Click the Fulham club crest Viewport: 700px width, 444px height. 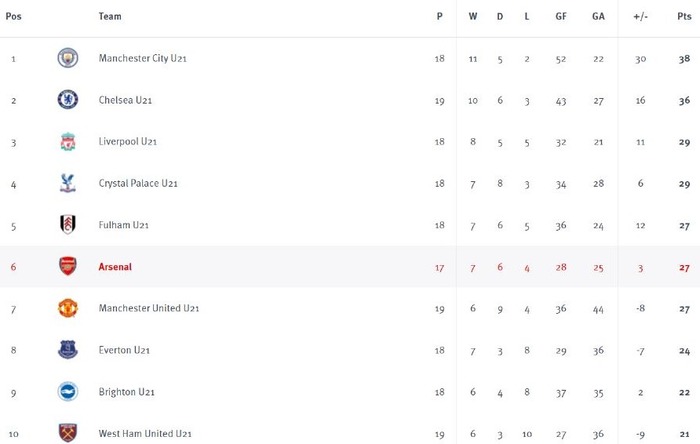68,224
